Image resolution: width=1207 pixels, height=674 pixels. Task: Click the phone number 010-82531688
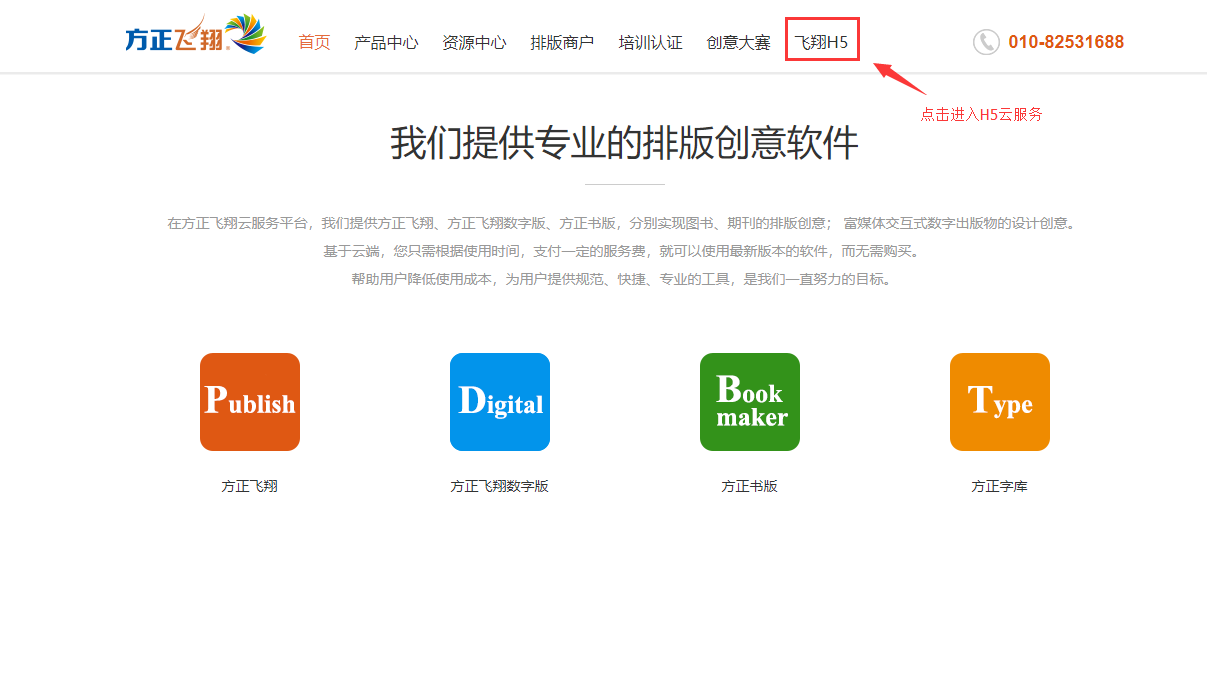click(x=1066, y=42)
